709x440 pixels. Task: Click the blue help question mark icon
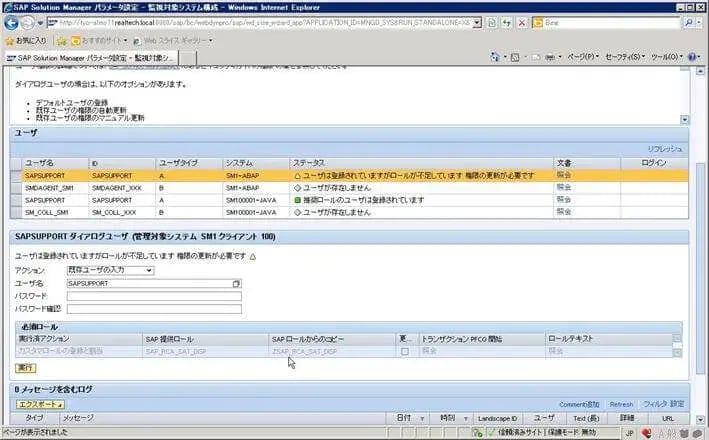click(692, 57)
